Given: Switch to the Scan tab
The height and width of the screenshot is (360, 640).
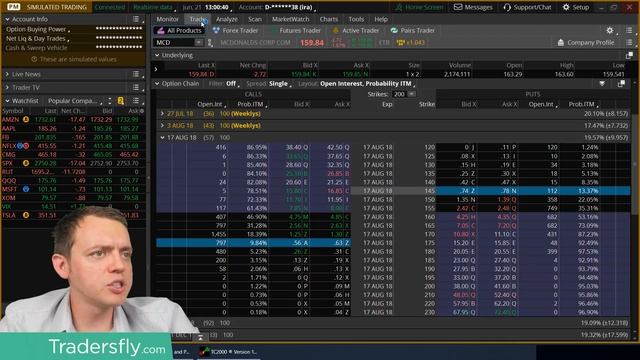Looking at the screenshot, I should pos(255,19).
